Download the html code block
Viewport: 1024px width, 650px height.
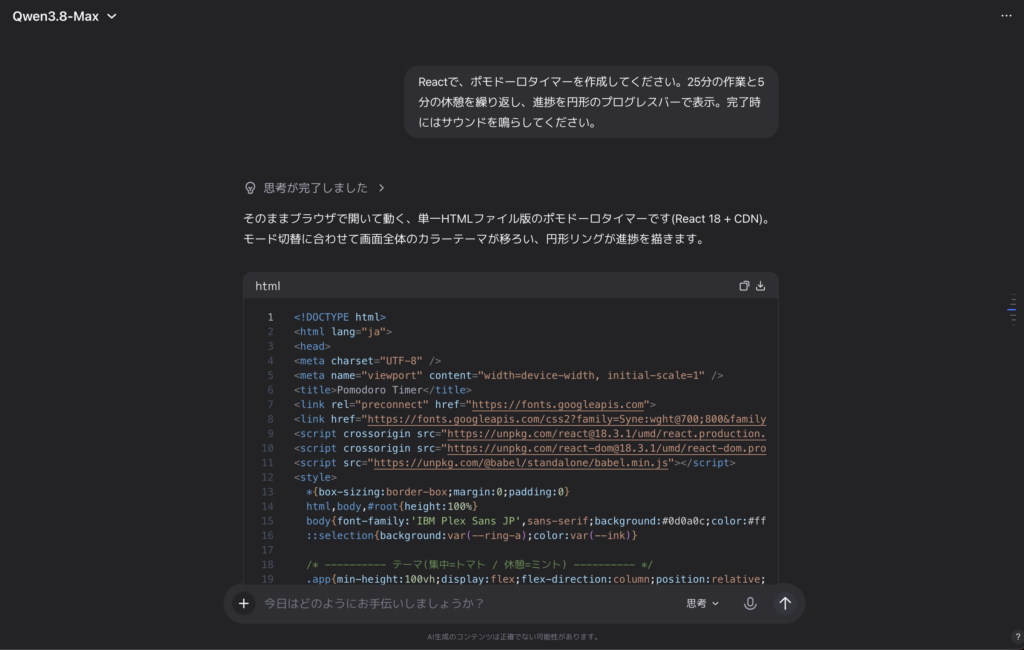[761, 286]
